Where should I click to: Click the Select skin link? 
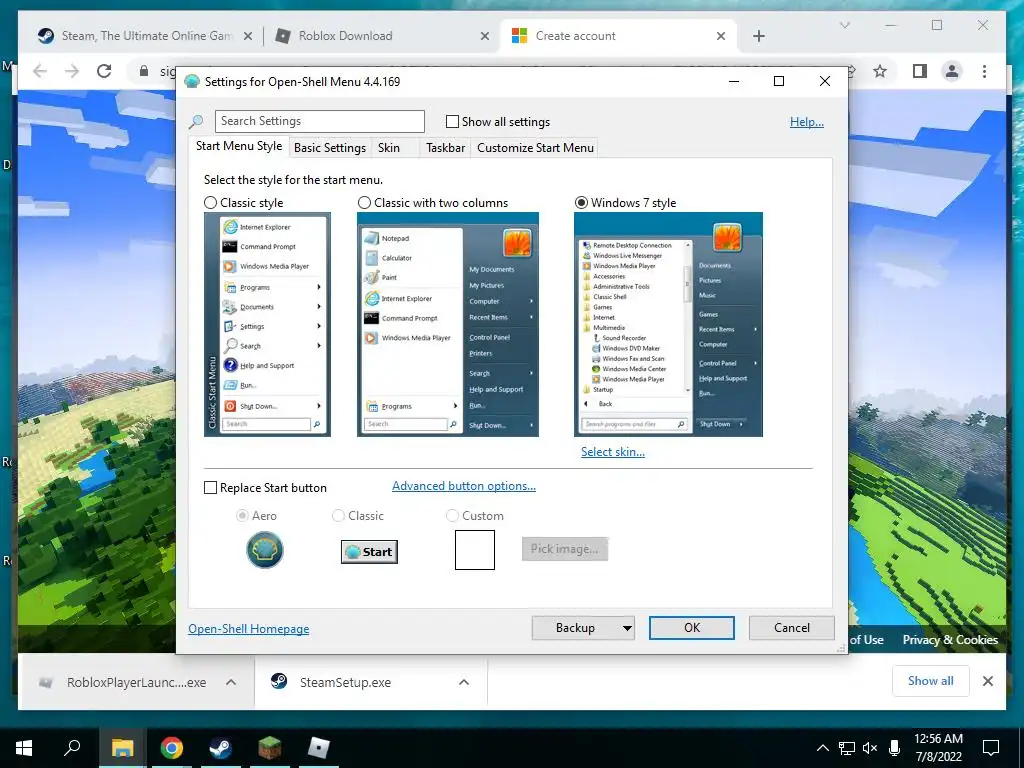click(x=613, y=452)
